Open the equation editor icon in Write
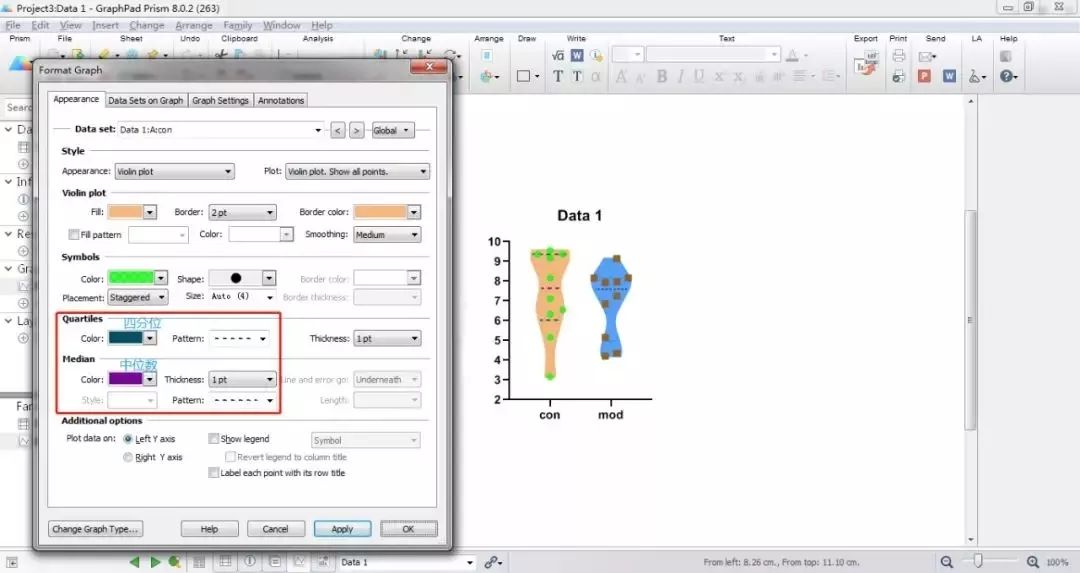Image resolution: width=1080 pixels, height=573 pixels. [558, 56]
